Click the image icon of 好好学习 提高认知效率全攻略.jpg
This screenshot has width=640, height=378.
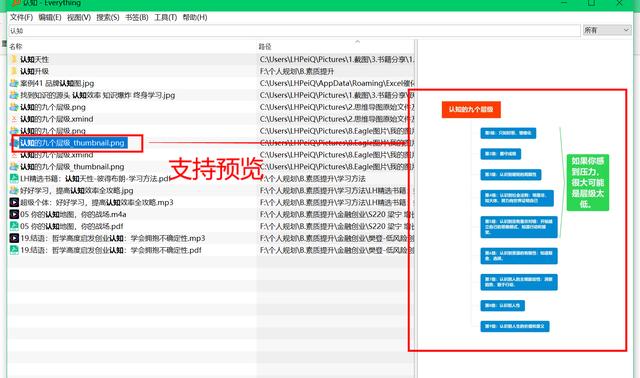tap(14, 190)
